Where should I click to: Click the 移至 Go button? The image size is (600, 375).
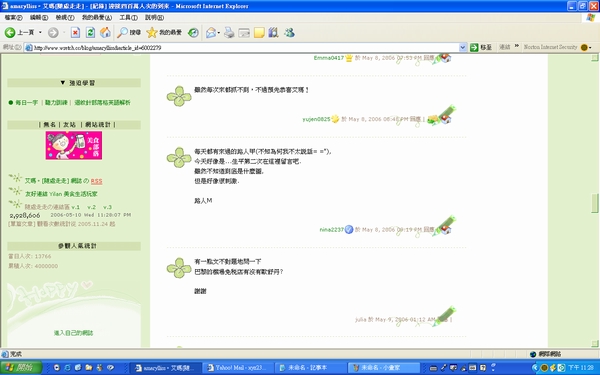click(x=481, y=47)
